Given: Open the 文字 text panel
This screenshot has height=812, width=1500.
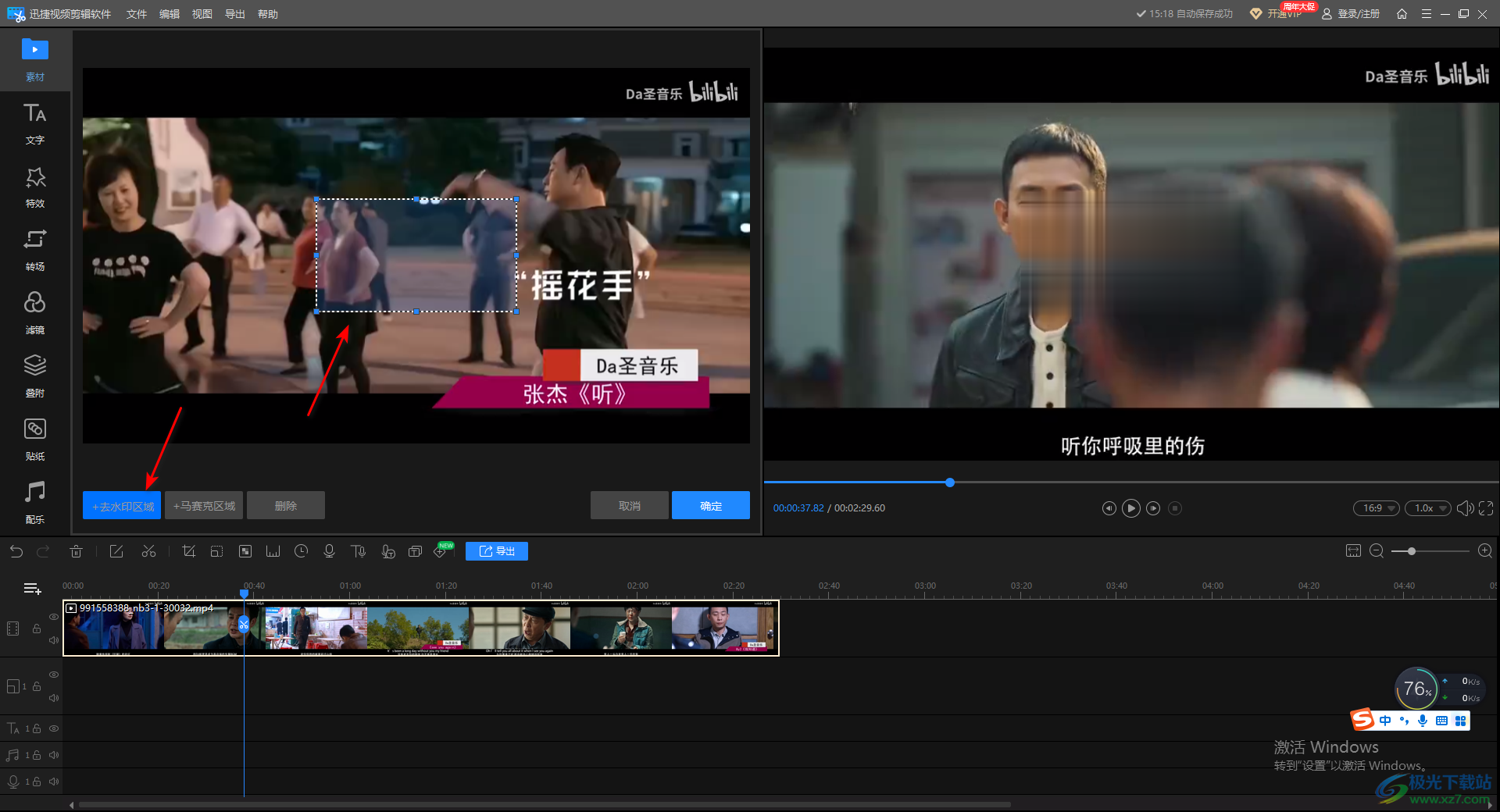Looking at the screenshot, I should tap(34, 123).
